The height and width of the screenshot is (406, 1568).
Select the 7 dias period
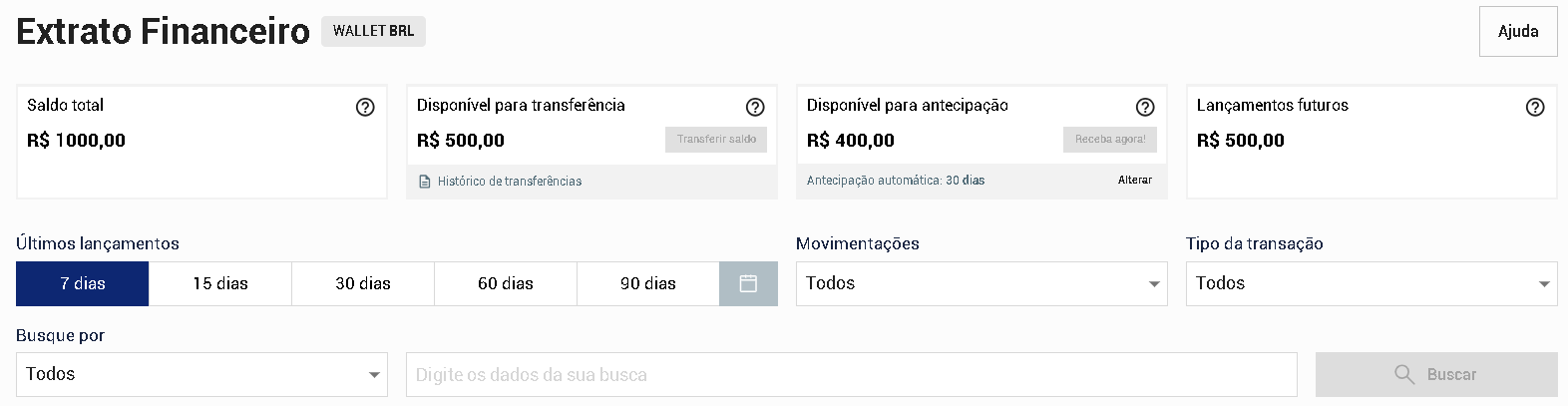pyautogui.click(x=83, y=284)
